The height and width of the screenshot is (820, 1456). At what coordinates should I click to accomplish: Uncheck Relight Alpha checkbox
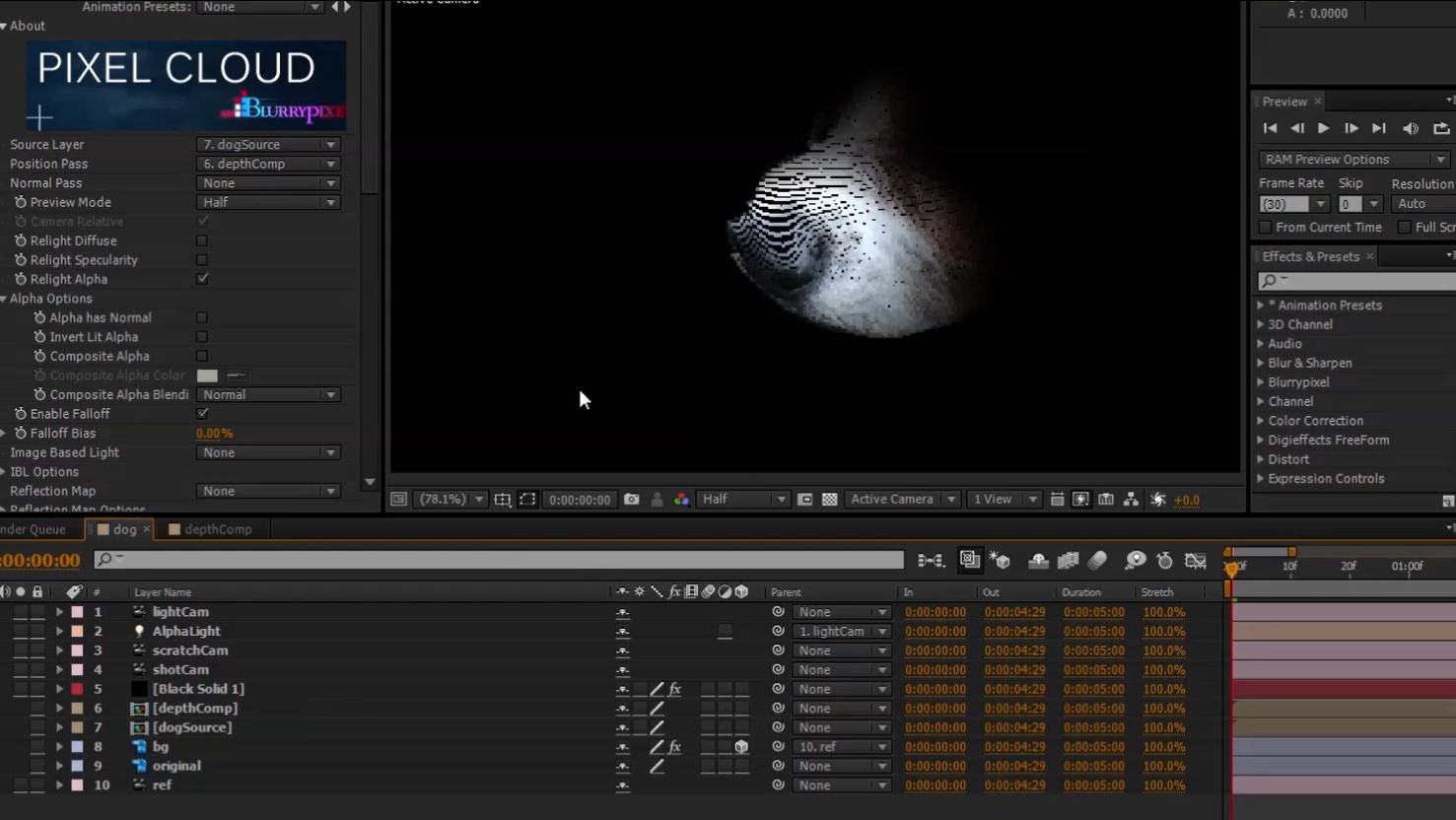tap(202, 279)
